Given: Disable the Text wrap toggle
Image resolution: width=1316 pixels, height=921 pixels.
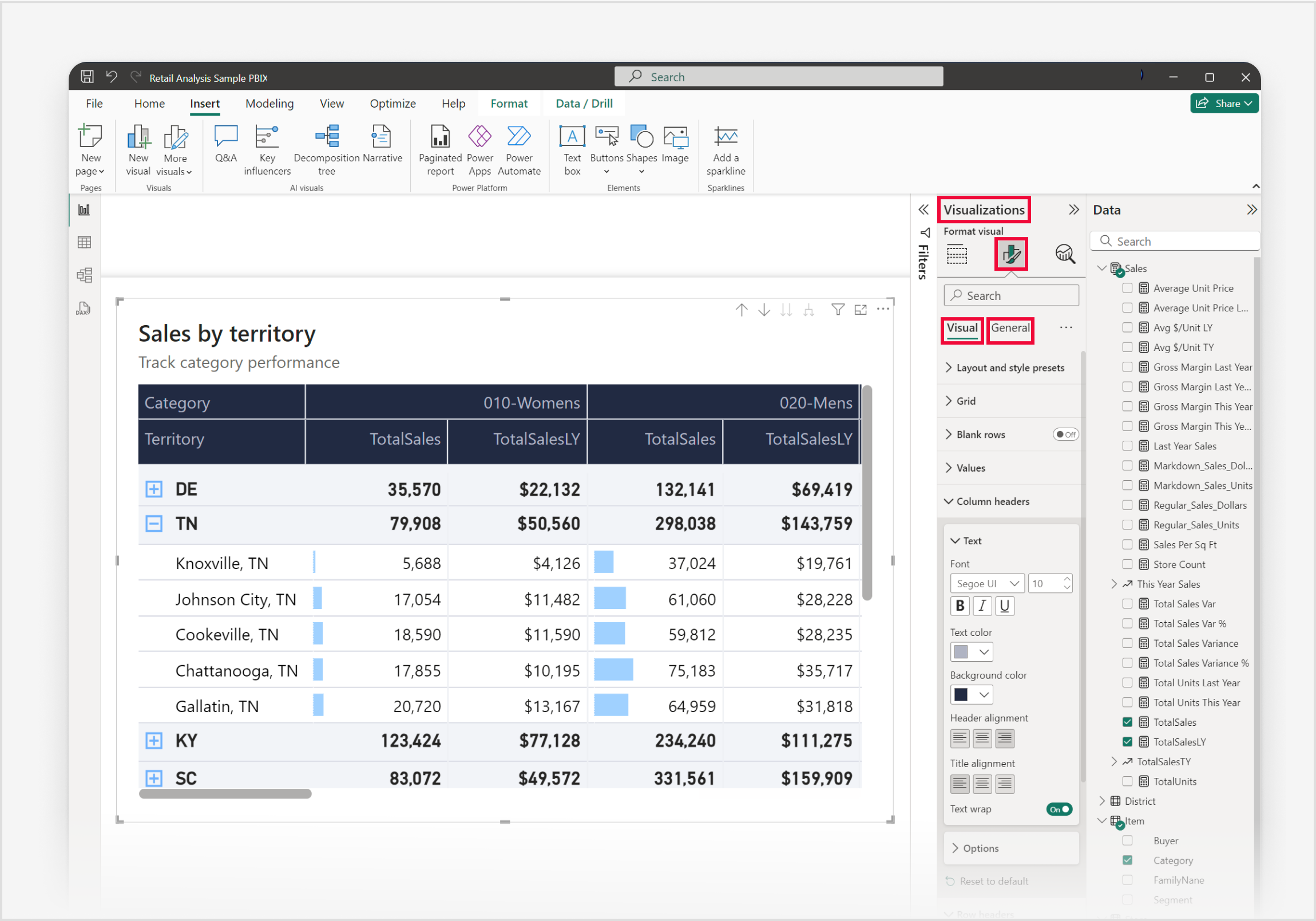Looking at the screenshot, I should click(1058, 809).
